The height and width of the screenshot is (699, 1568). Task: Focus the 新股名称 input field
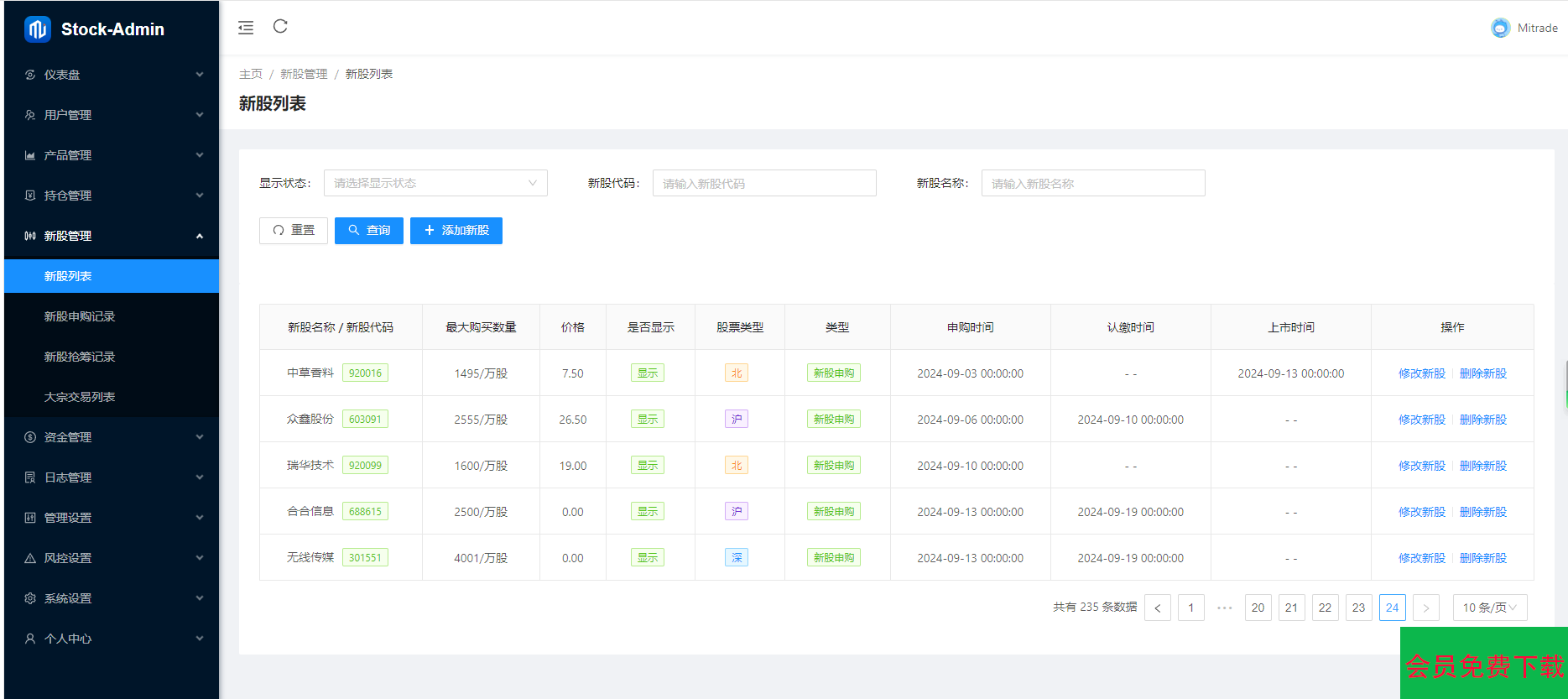pyautogui.click(x=1093, y=183)
